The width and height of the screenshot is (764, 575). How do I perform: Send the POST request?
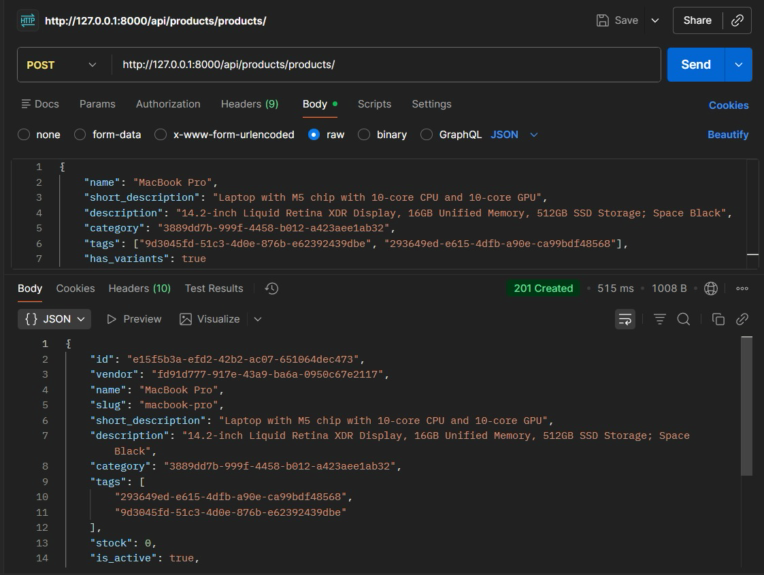pyautogui.click(x=696, y=65)
